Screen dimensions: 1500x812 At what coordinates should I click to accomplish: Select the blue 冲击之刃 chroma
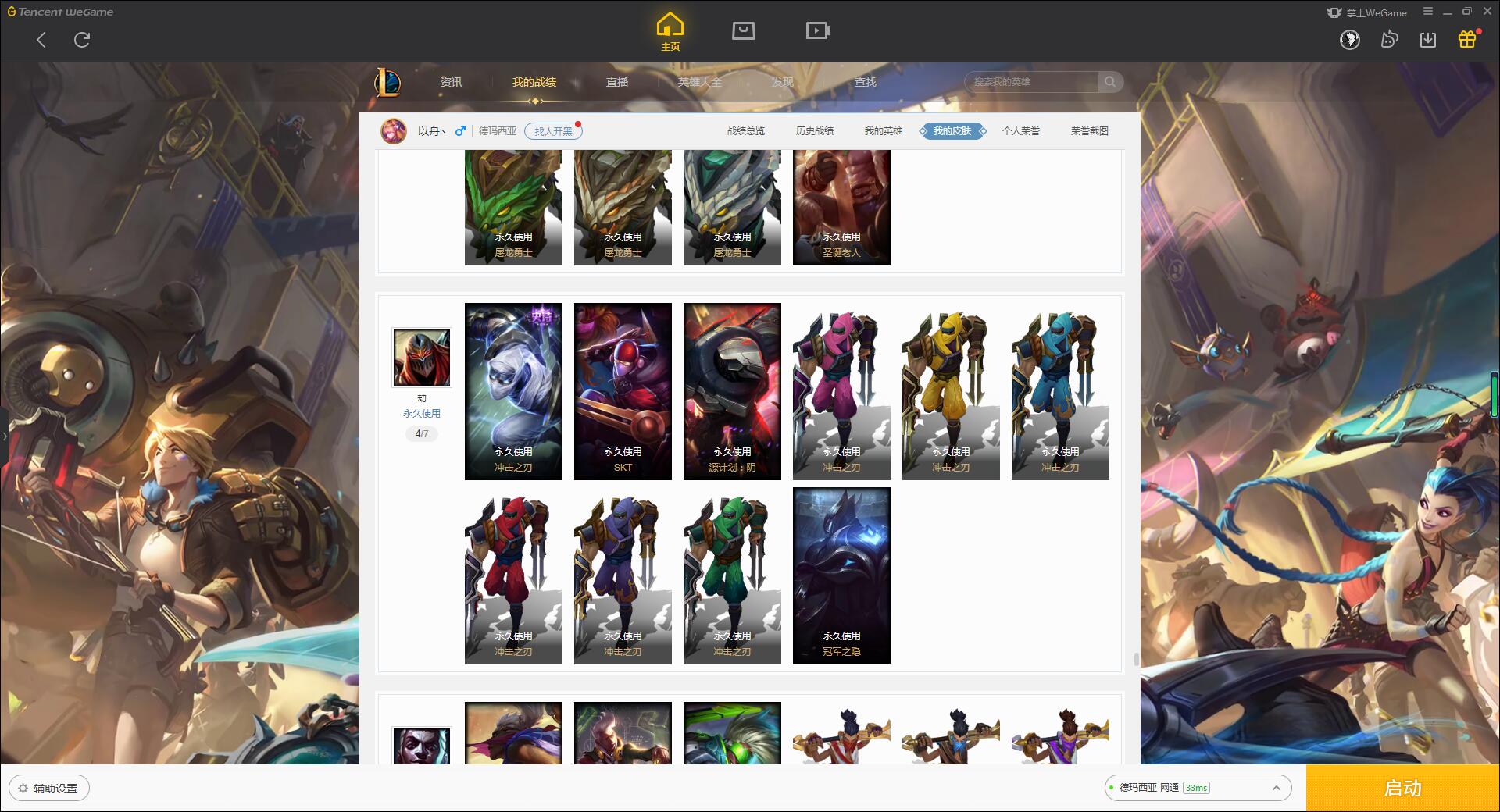tap(1060, 391)
